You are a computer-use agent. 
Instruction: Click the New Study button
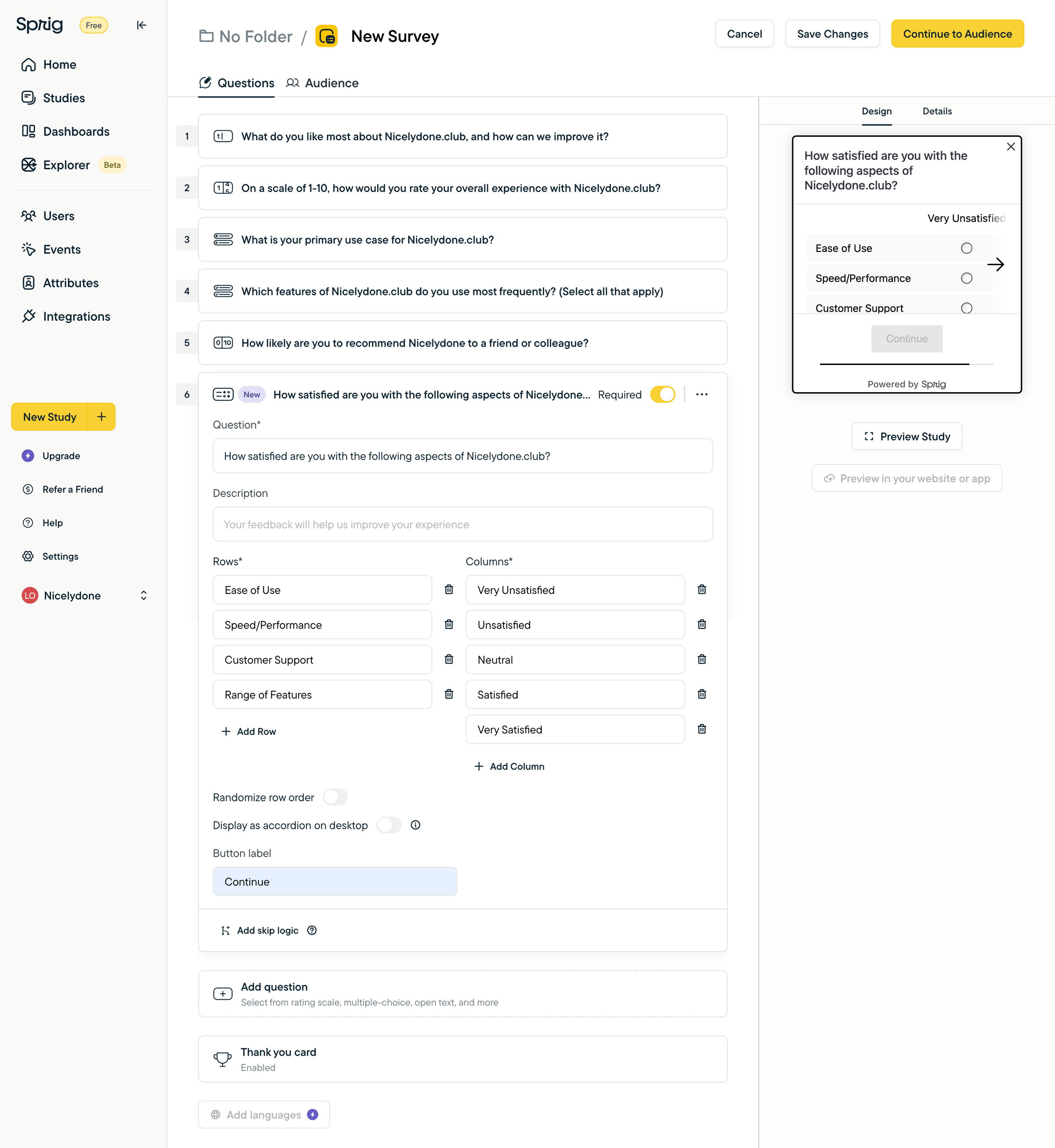50,417
